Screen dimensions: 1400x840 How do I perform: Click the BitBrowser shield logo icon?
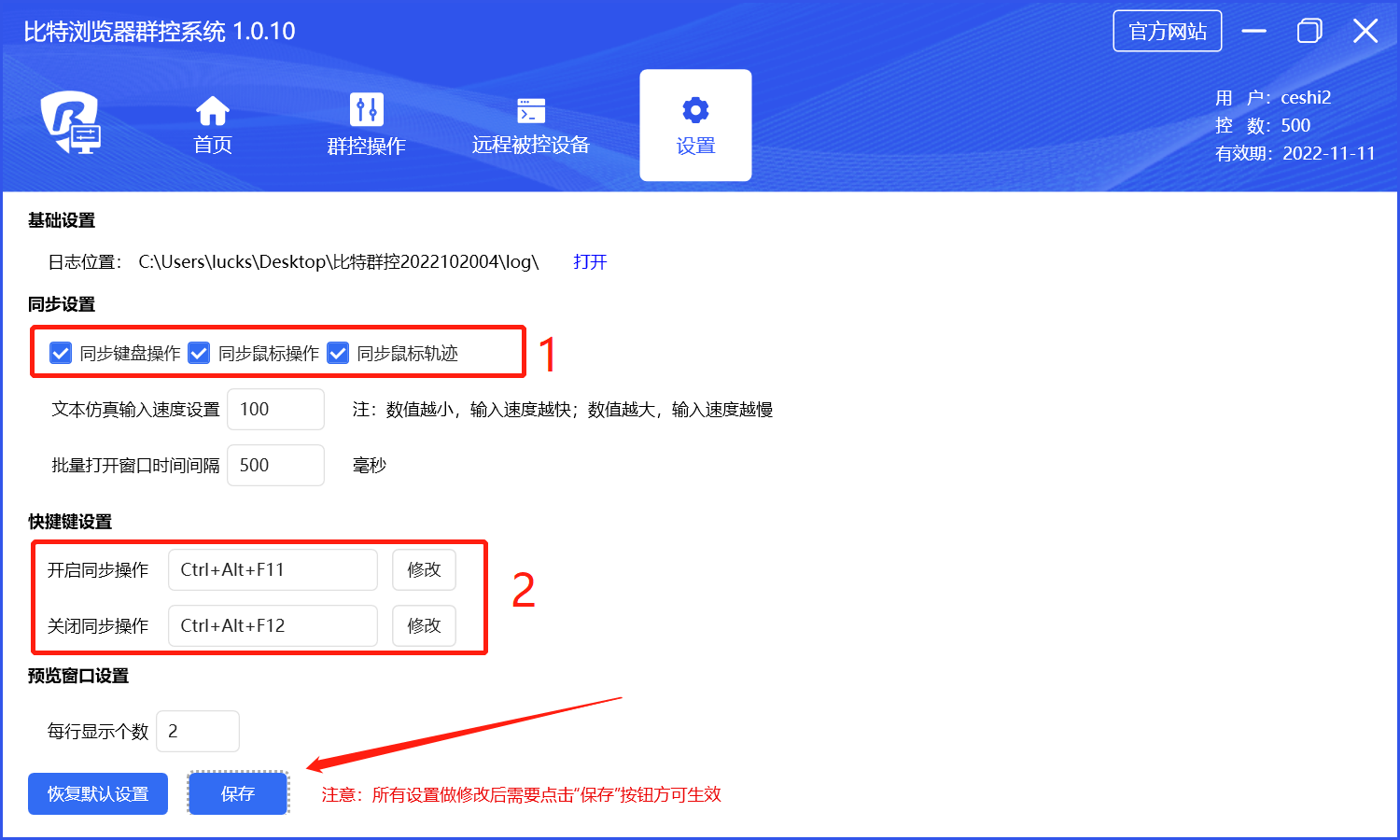[x=70, y=122]
